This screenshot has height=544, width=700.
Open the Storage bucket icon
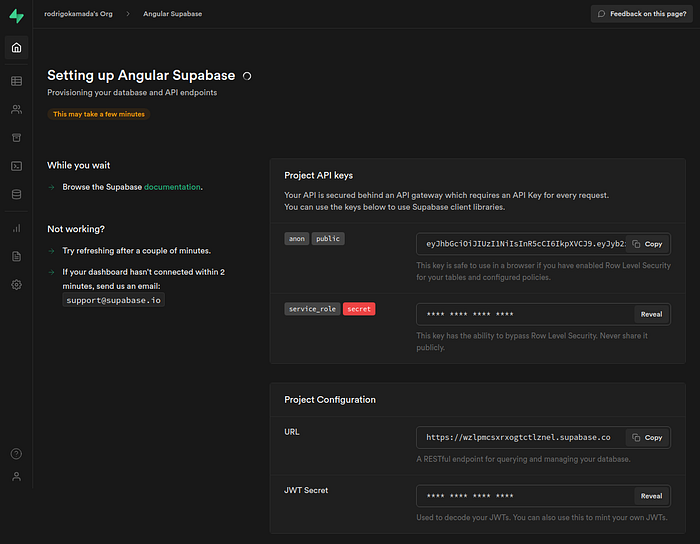[x=16, y=137]
